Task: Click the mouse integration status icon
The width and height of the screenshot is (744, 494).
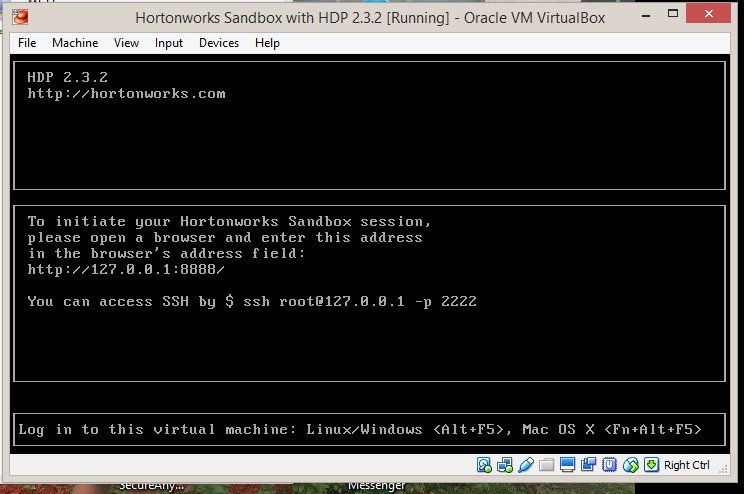Action: (631, 465)
